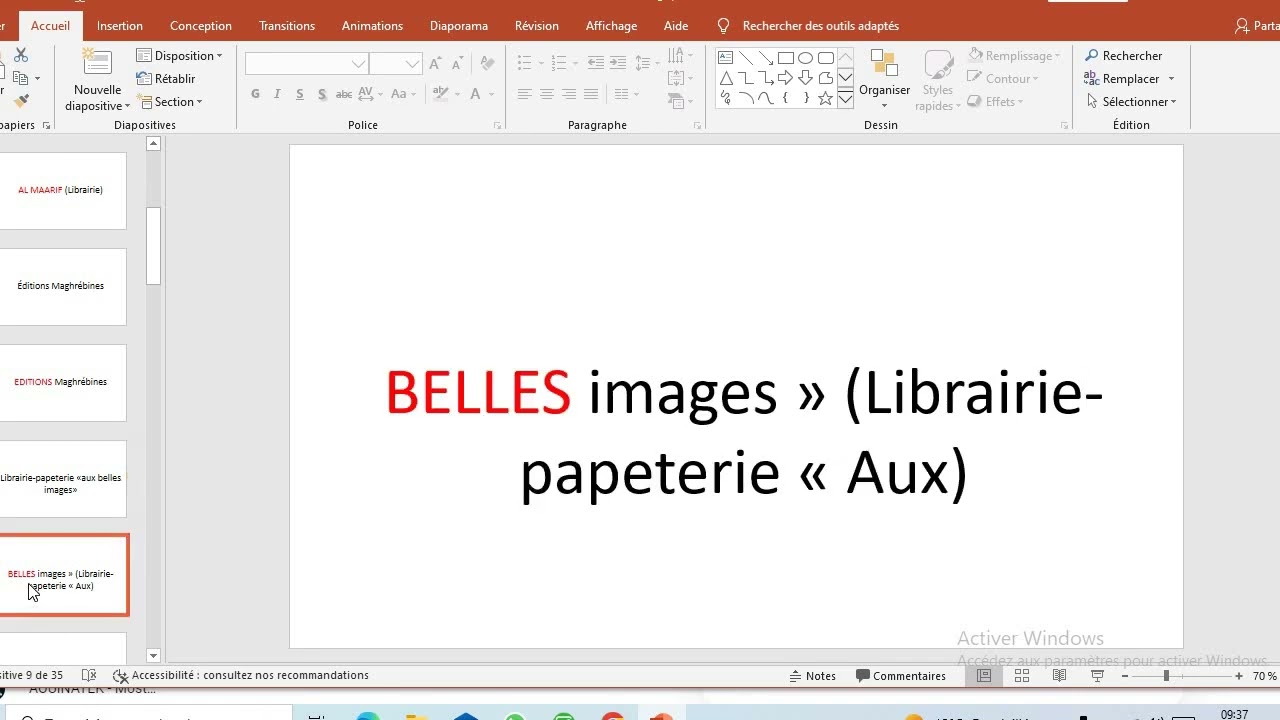Open the font color A dropdown arrow
This screenshot has width=1280, height=720.
(491, 94)
